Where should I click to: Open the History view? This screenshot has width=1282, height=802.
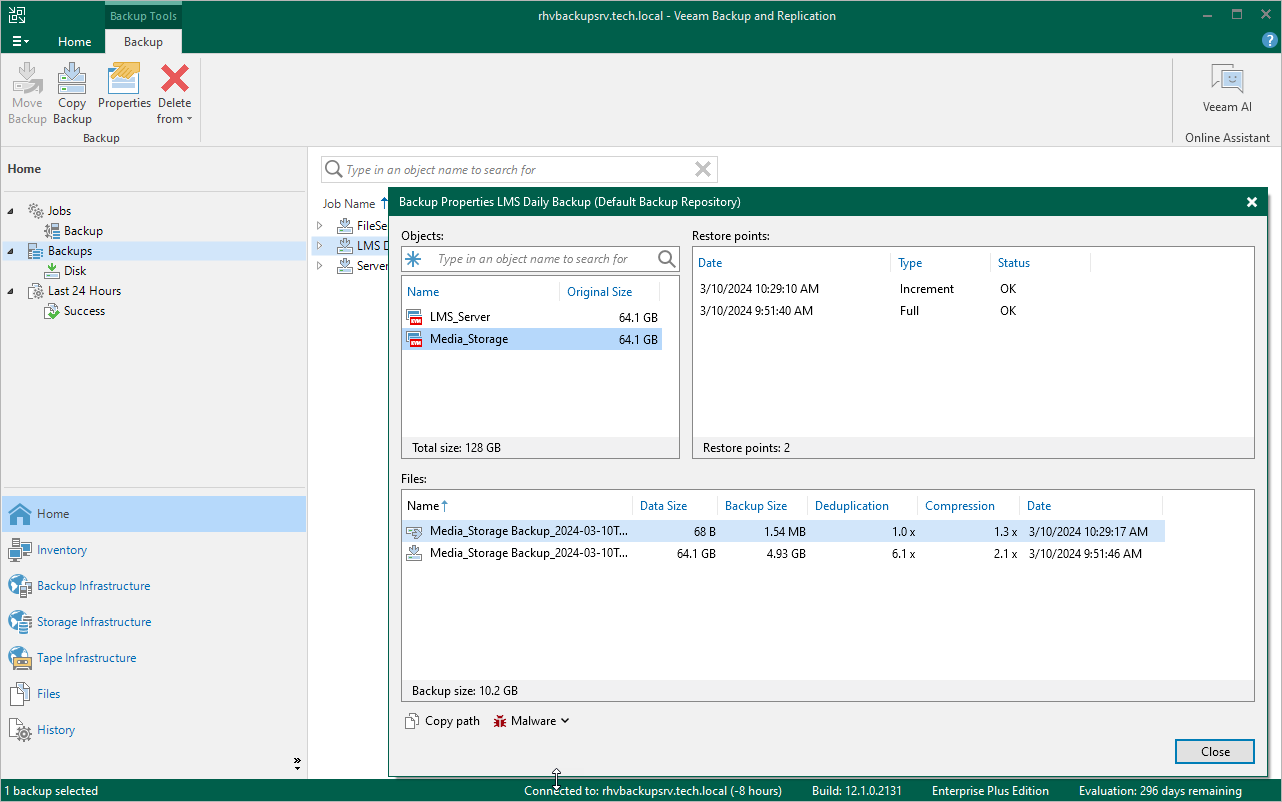(56, 730)
